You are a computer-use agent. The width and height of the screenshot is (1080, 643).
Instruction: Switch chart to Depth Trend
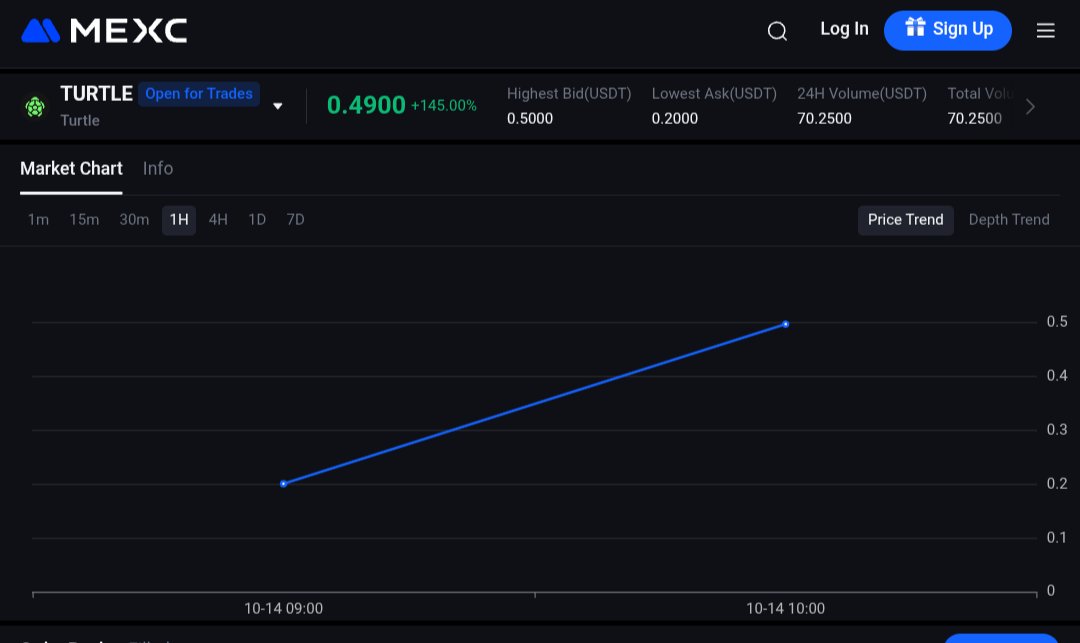coord(1009,220)
